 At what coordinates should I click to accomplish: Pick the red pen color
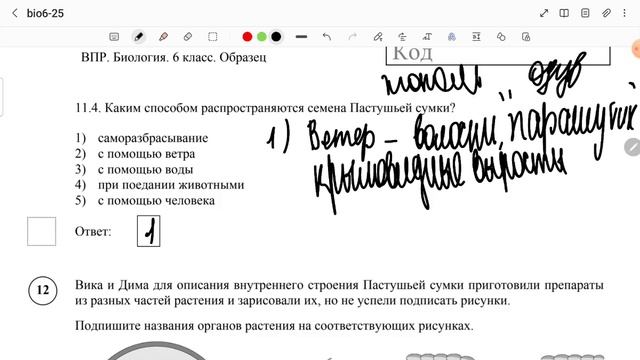(247, 37)
